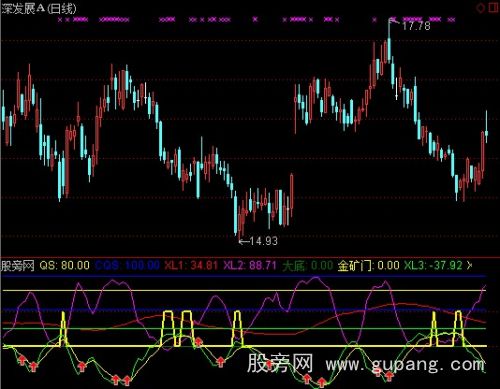The image size is (500, 389).
Task: Click the XL2: 88.71 indicator value
Action: 250,266
